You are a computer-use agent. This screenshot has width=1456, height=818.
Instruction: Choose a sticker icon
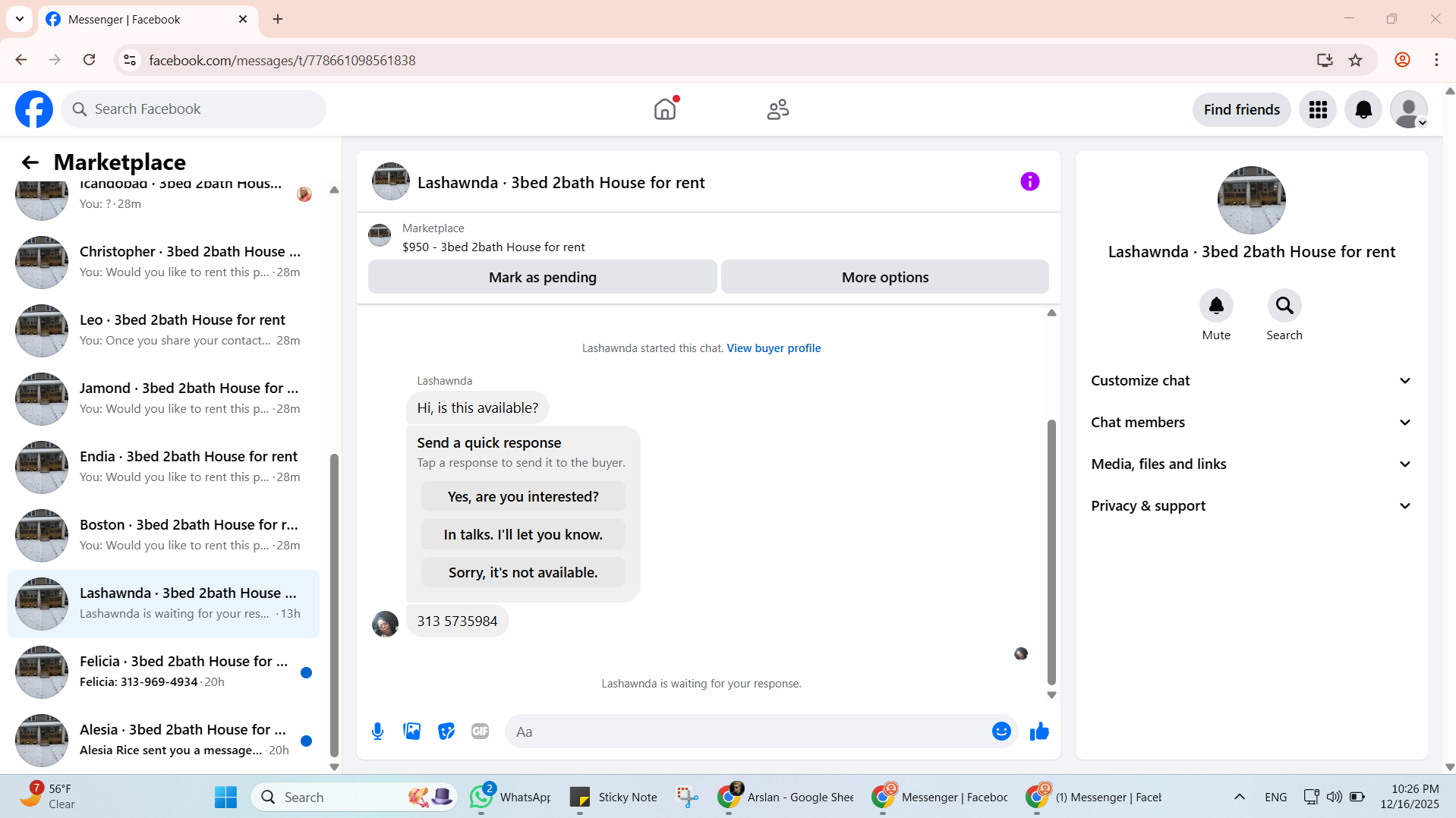(446, 731)
